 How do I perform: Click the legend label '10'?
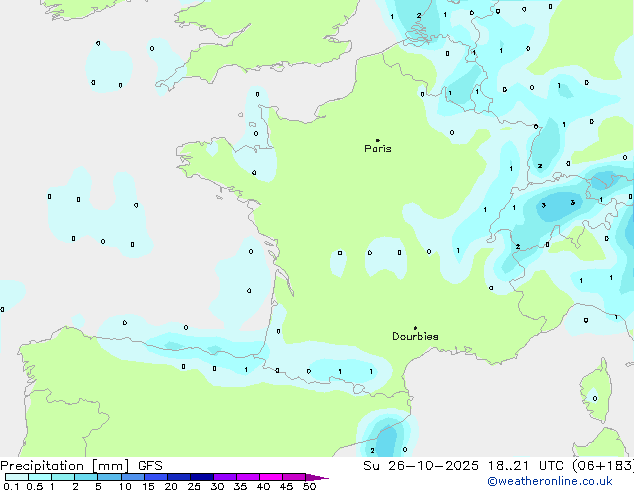[125, 486]
